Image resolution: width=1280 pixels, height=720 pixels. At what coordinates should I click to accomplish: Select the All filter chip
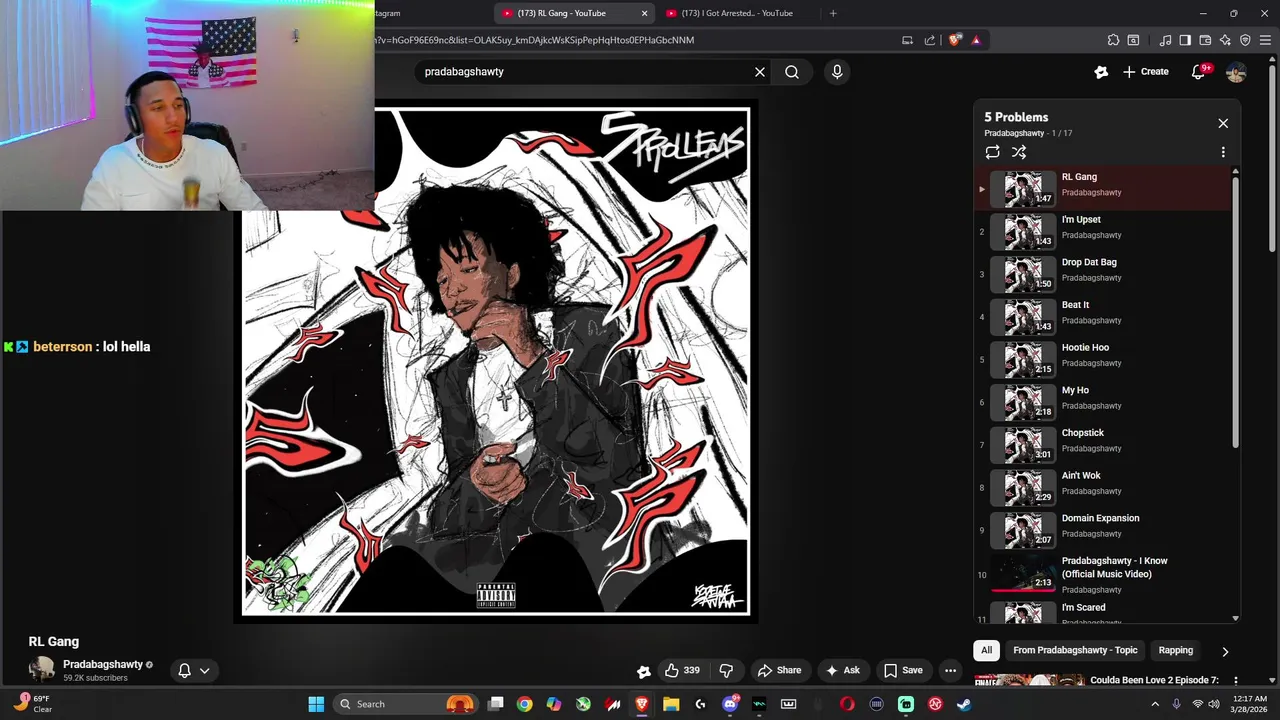click(x=986, y=650)
